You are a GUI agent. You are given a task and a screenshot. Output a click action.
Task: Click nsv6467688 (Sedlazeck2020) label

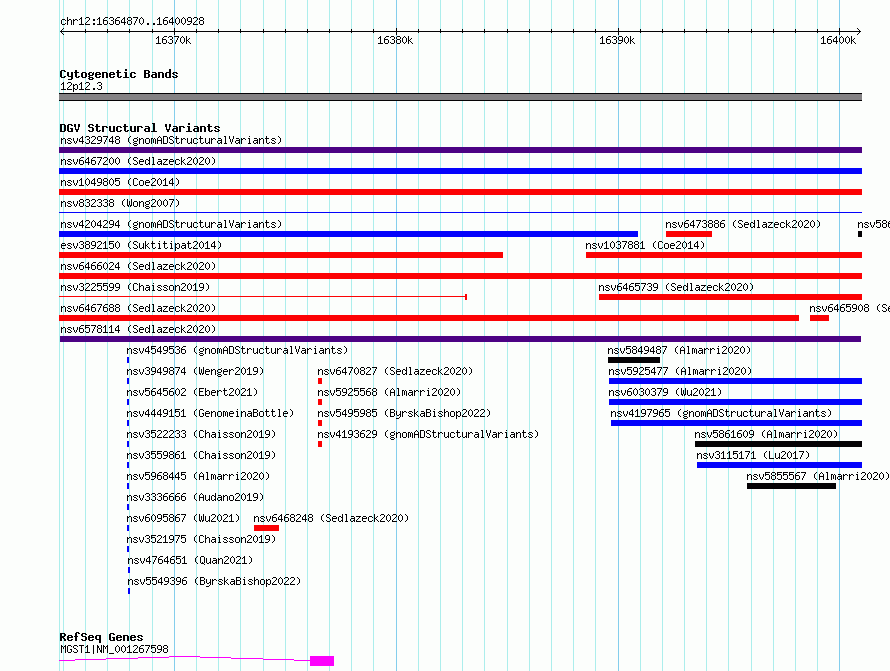(x=138, y=308)
